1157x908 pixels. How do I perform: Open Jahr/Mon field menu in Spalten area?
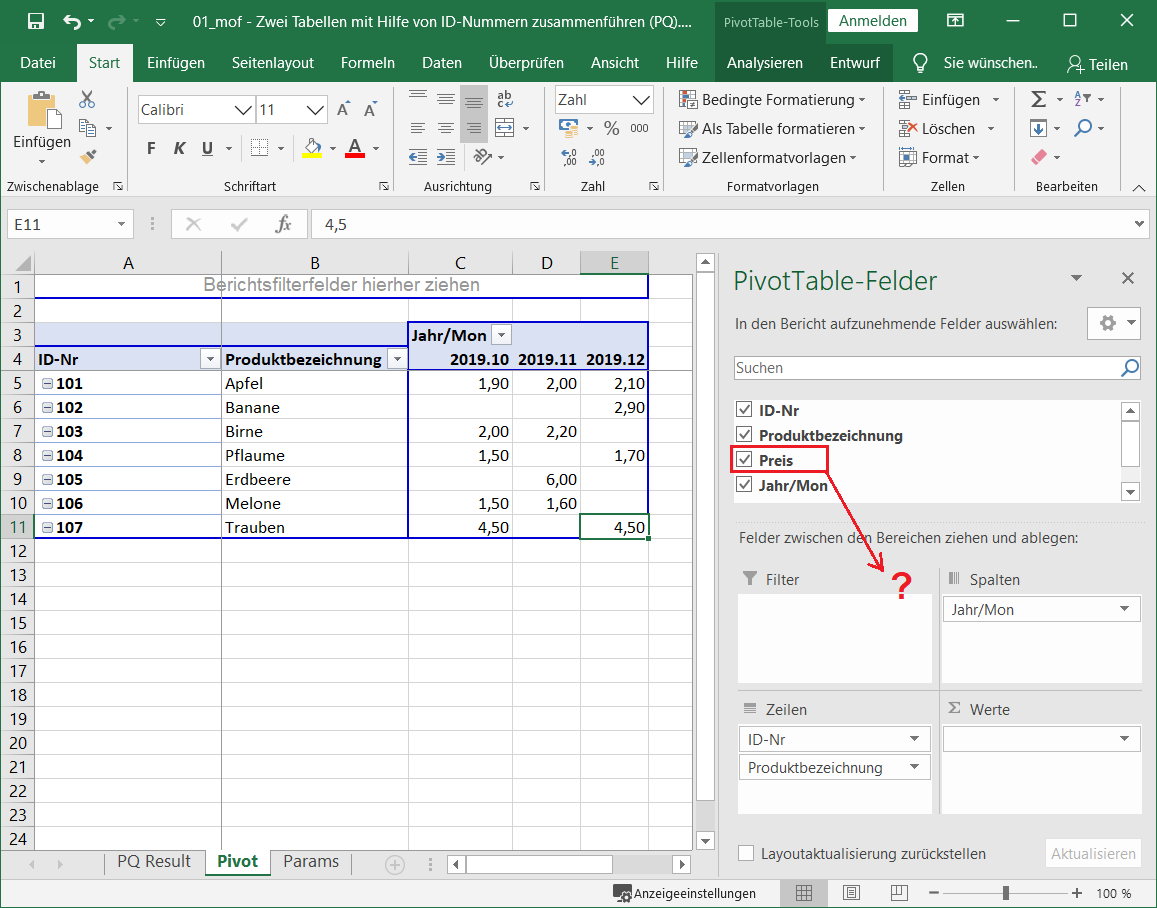(1125, 609)
